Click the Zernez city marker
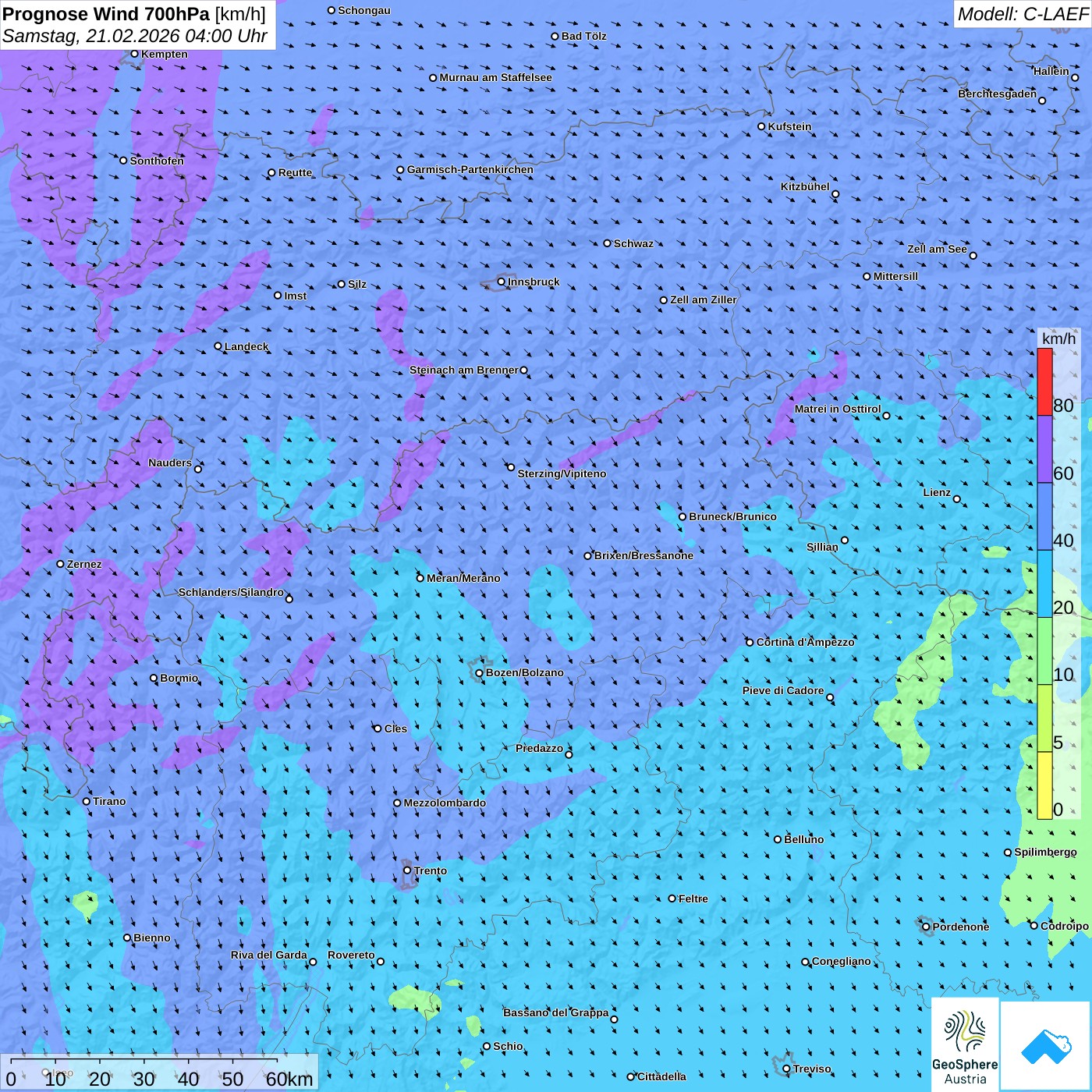Image resolution: width=1092 pixels, height=1092 pixels. [61, 564]
